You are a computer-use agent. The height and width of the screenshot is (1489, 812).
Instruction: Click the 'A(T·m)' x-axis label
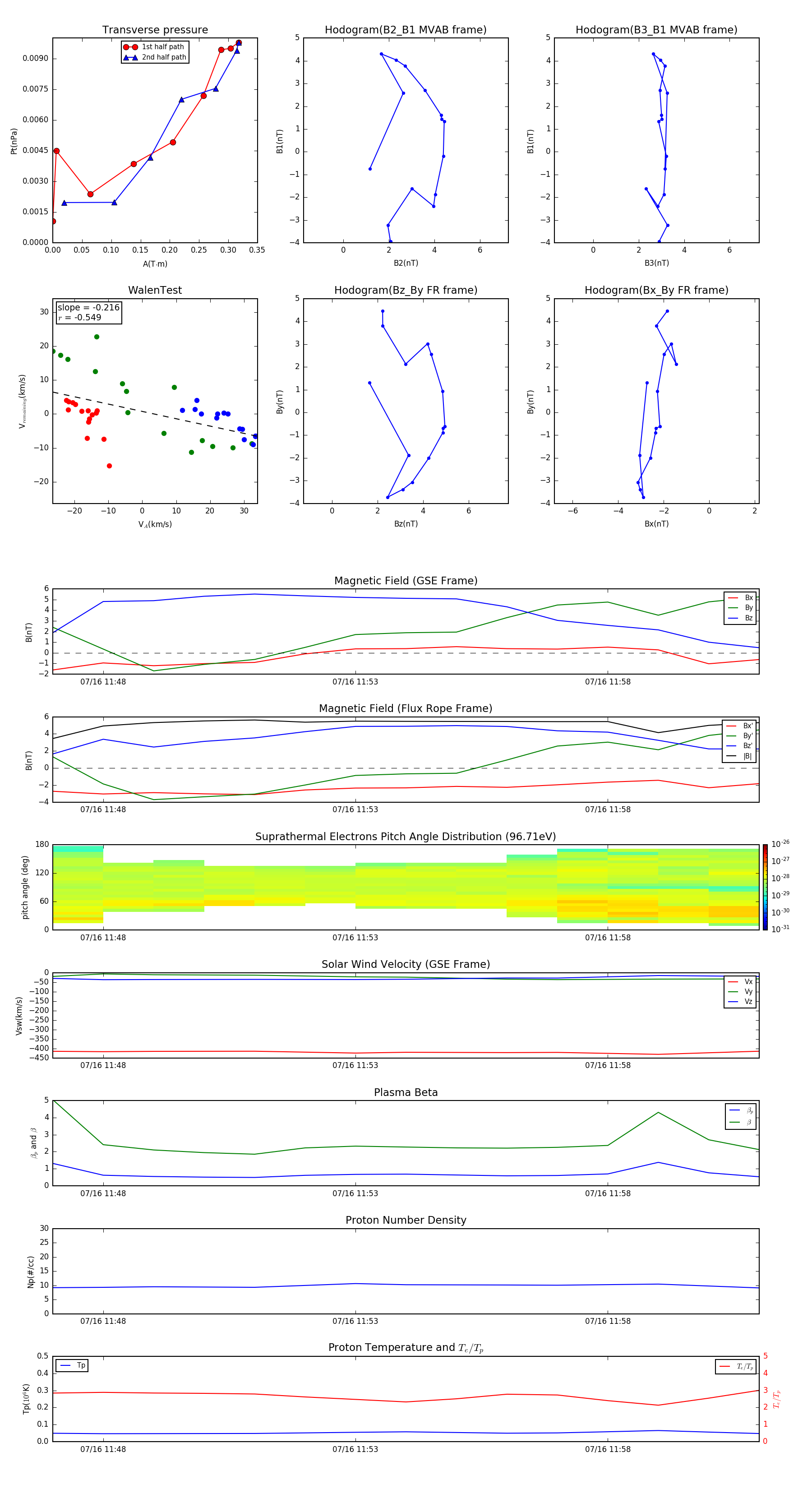155,264
